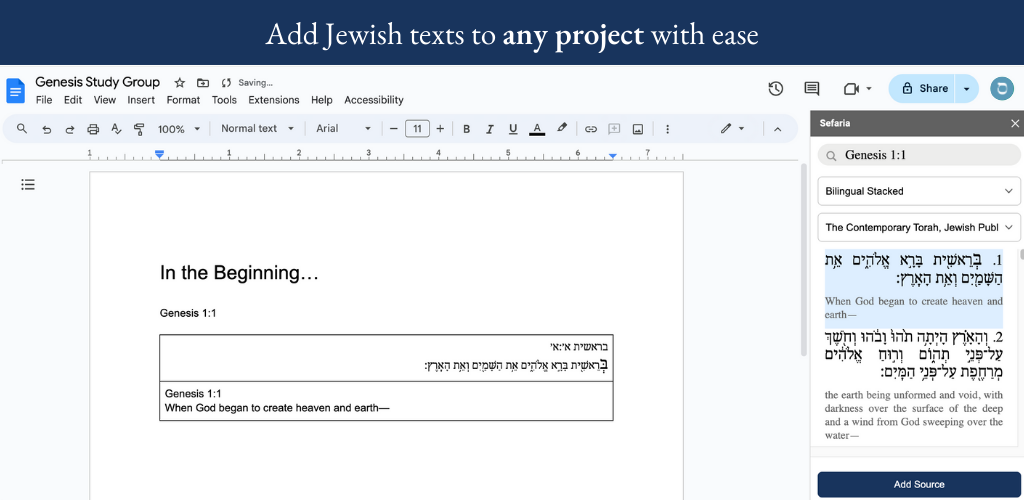Click the Share button

(922, 89)
